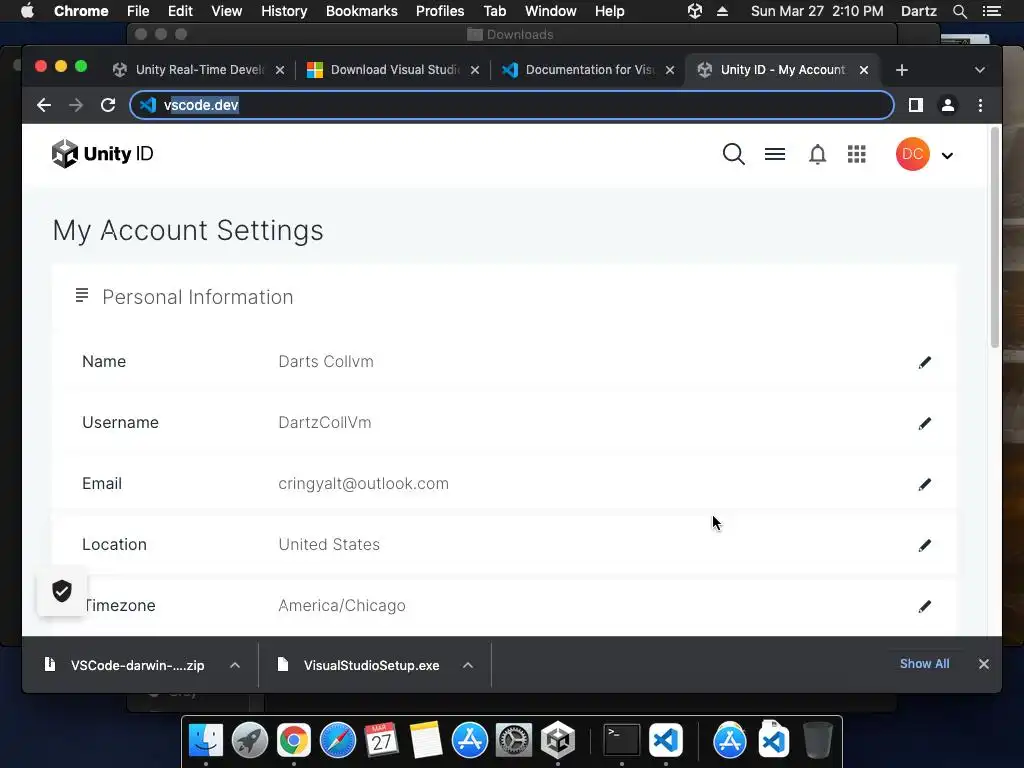Open Control Center in menu bar
The width and height of the screenshot is (1024, 768).
click(991, 11)
